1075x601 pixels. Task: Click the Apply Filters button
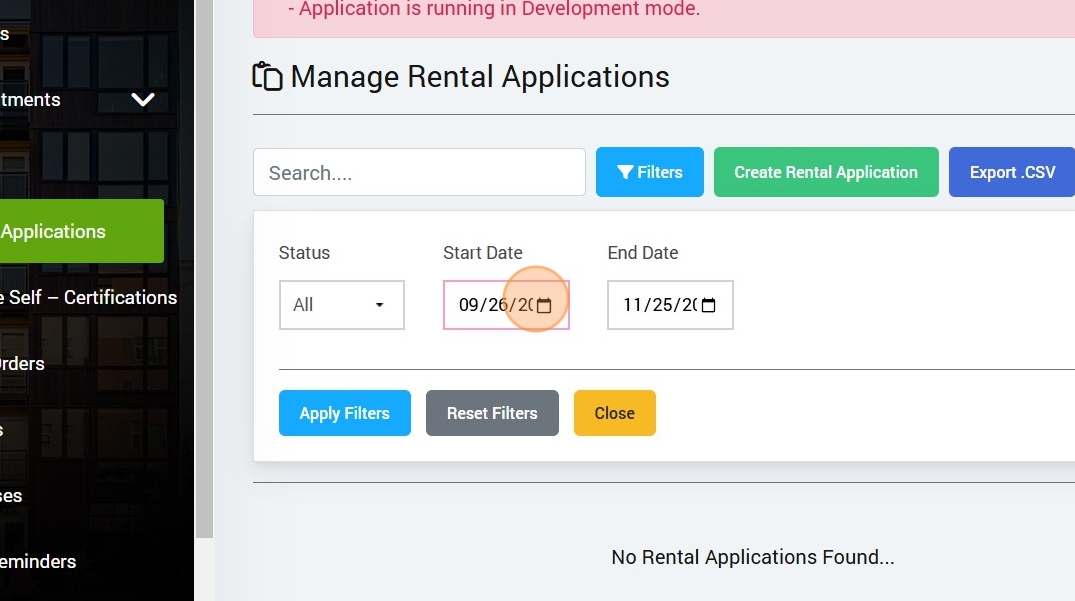click(344, 413)
